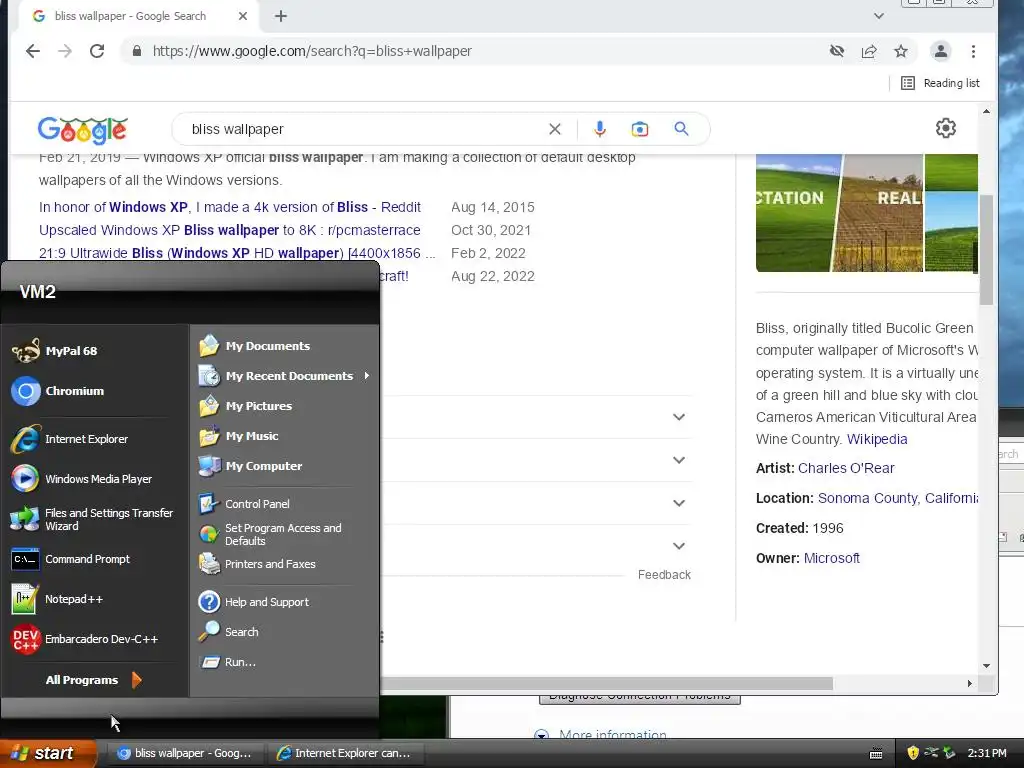Image resolution: width=1024 pixels, height=768 pixels.
Task: Expand second People also ask question
Action: tap(679, 460)
